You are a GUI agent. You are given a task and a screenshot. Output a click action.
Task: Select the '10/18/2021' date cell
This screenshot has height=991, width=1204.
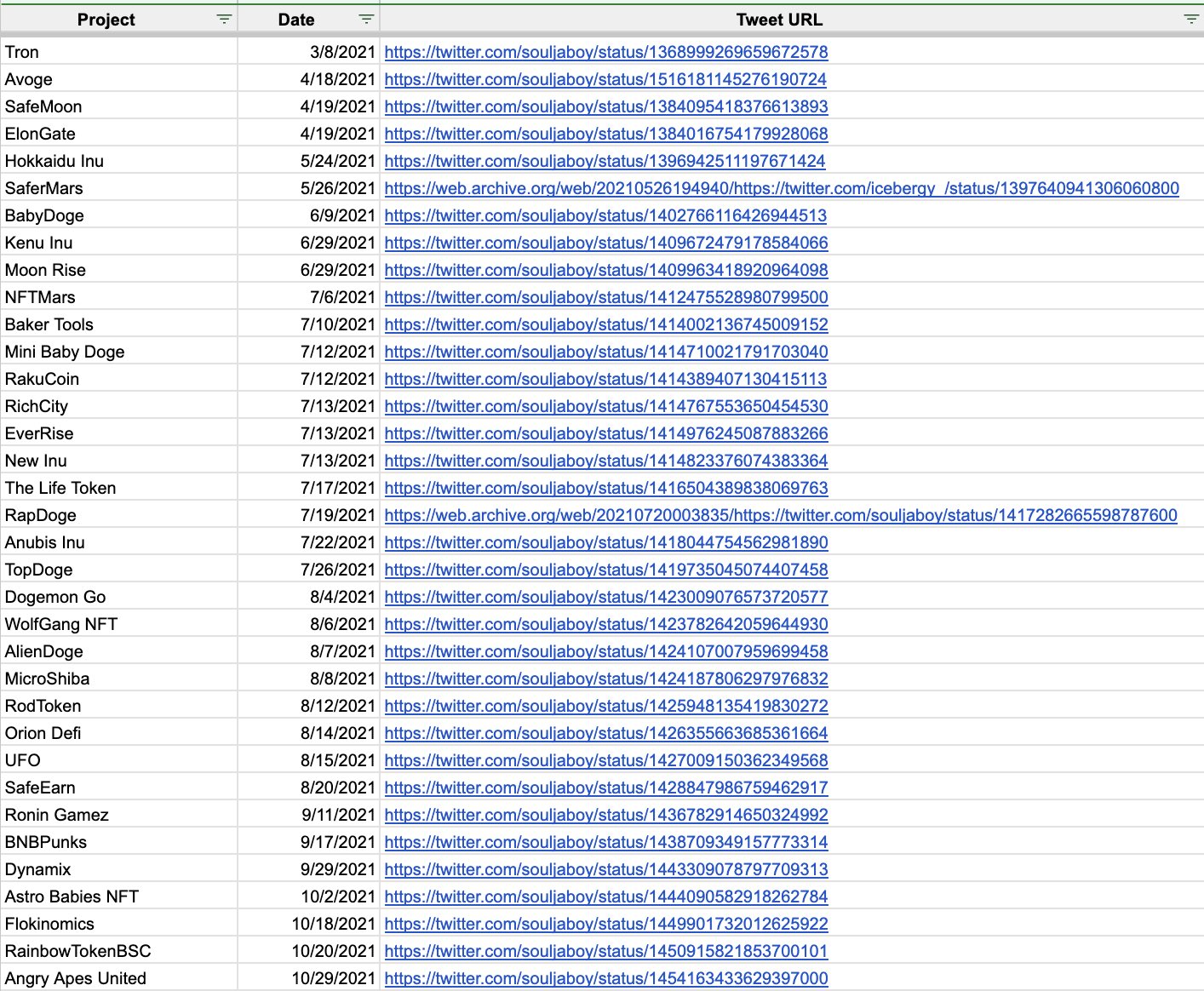(308, 924)
